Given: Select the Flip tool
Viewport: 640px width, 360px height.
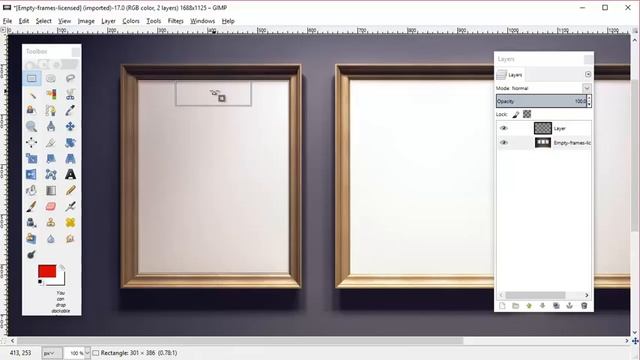Looking at the screenshot, I should point(31,174).
